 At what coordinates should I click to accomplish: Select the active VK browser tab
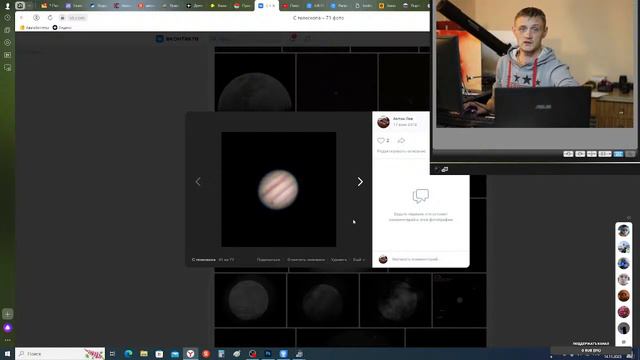[x=267, y=6]
